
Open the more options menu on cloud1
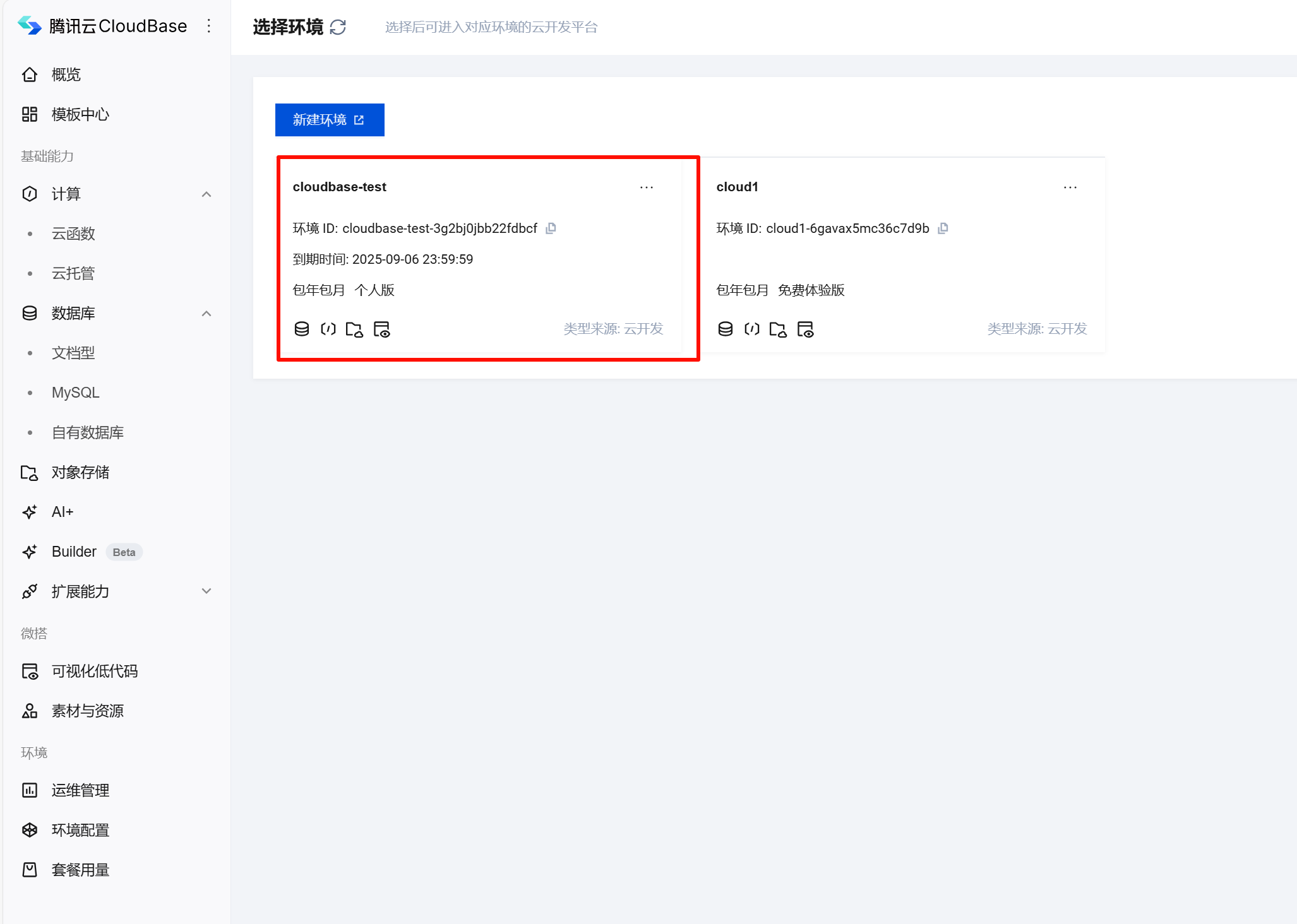[1070, 187]
